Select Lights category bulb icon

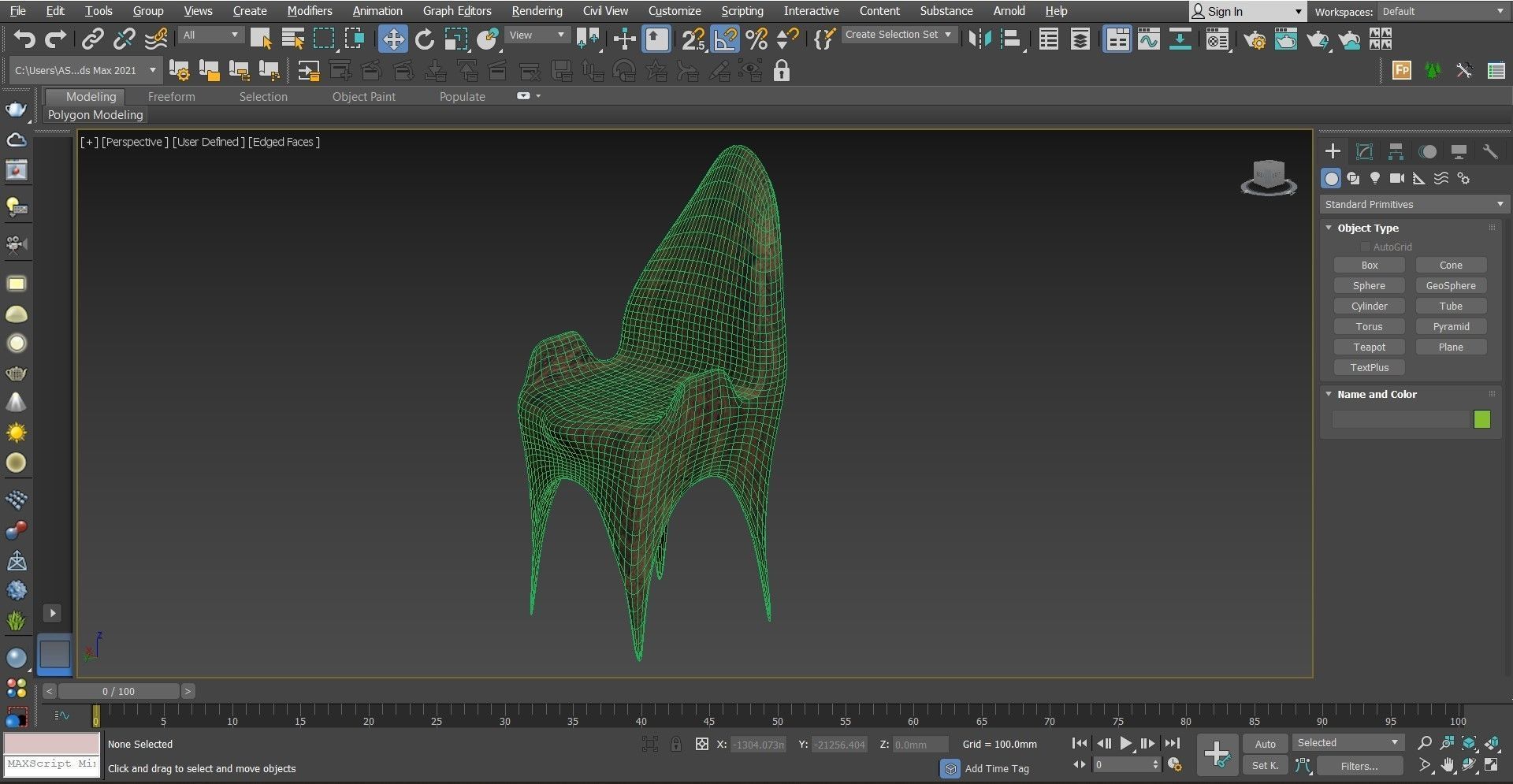point(1375,179)
